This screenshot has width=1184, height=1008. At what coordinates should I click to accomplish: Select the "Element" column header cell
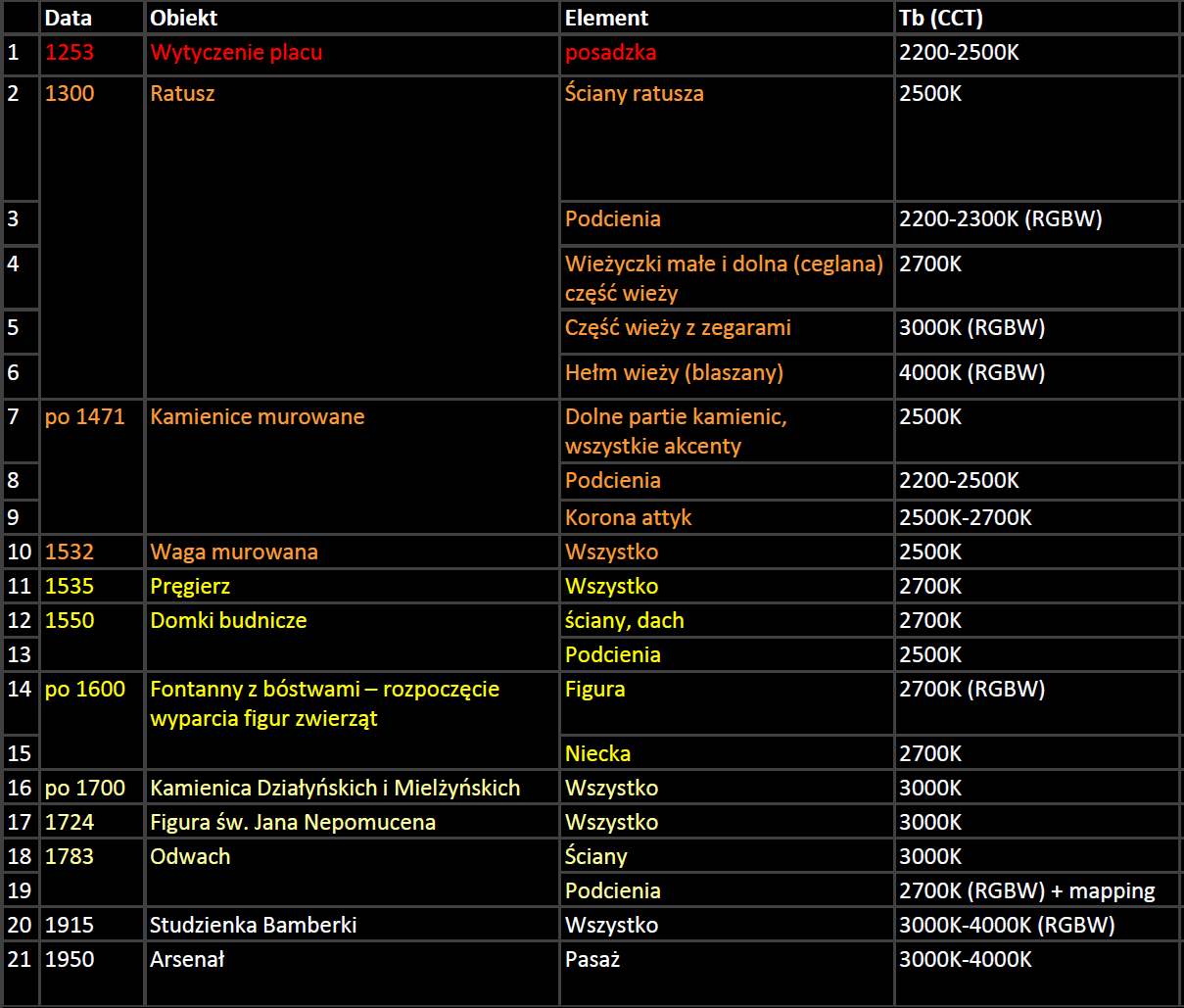pos(606,18)
